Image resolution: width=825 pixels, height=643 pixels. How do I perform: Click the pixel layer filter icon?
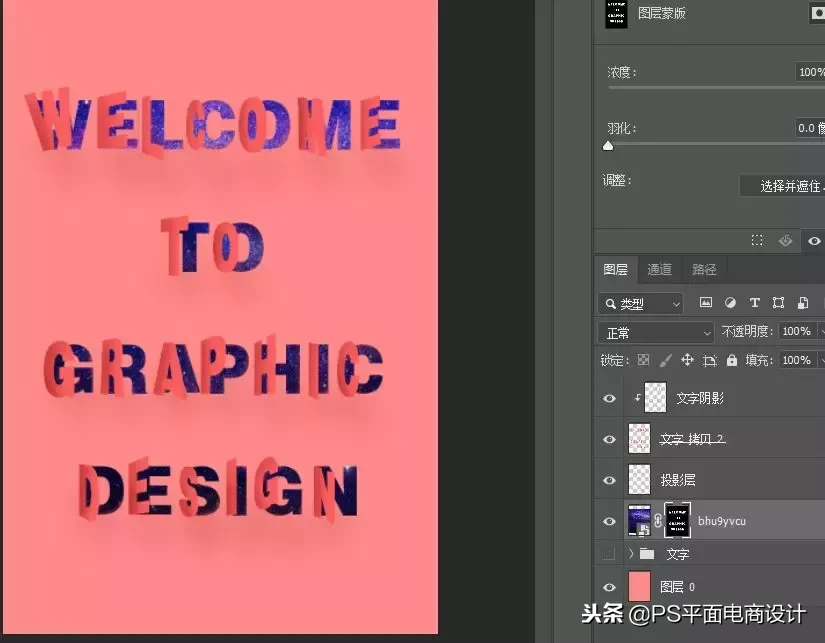706,303
